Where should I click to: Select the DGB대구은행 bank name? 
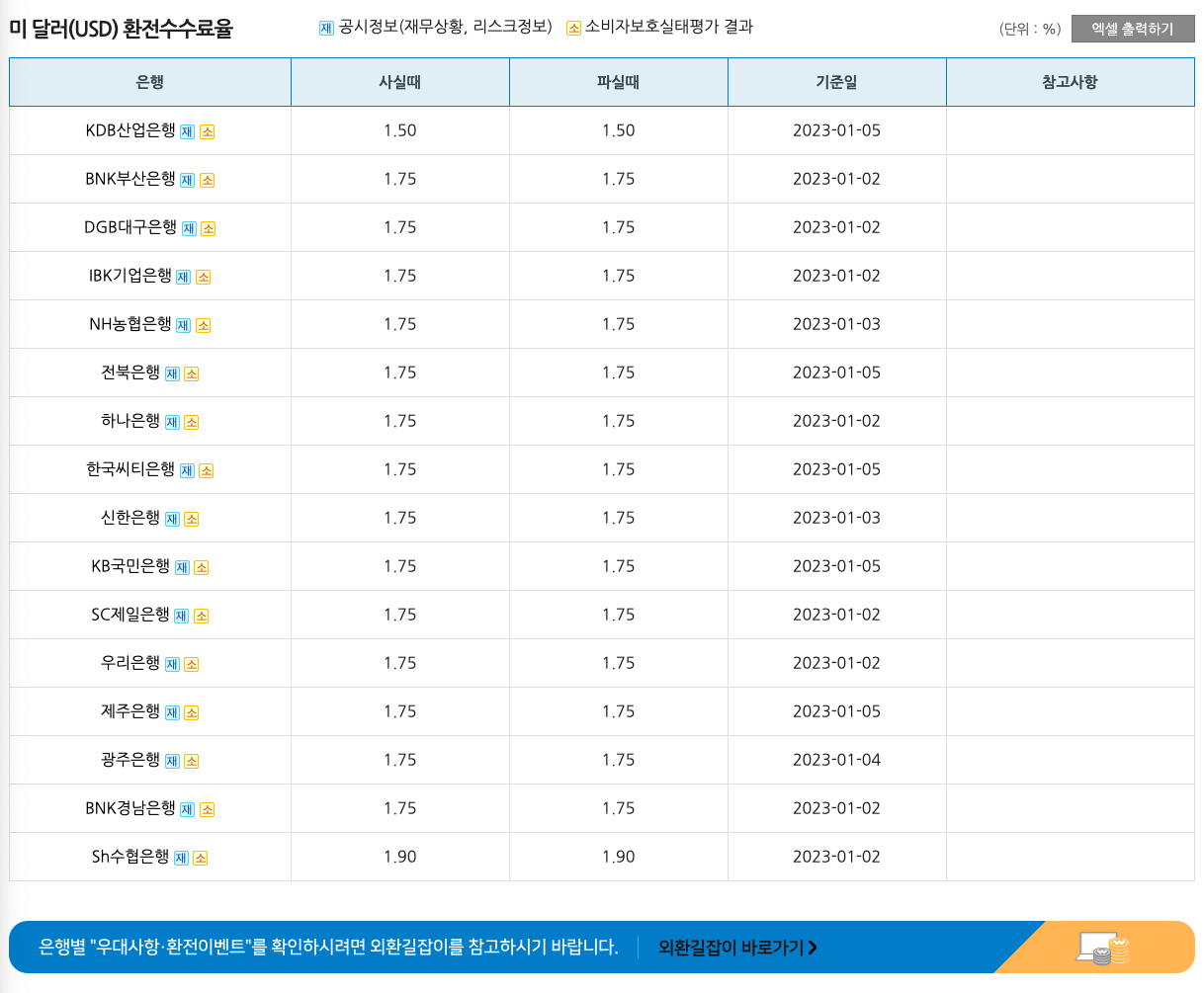click(130, 227)
